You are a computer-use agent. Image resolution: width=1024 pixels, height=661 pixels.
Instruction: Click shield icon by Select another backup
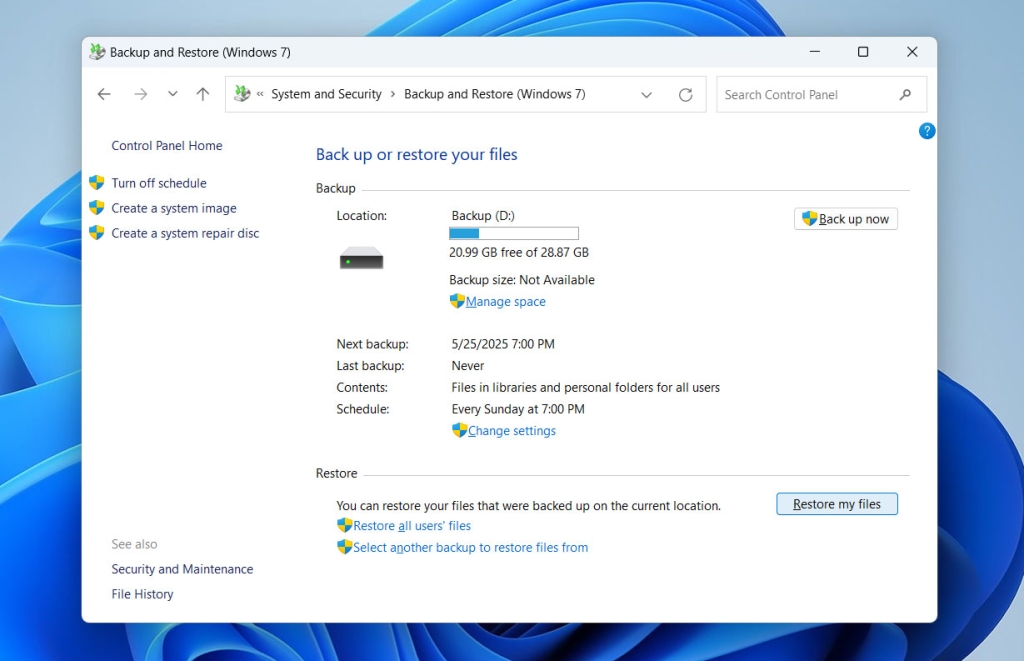pyautogui.click(x=344, y=547)
